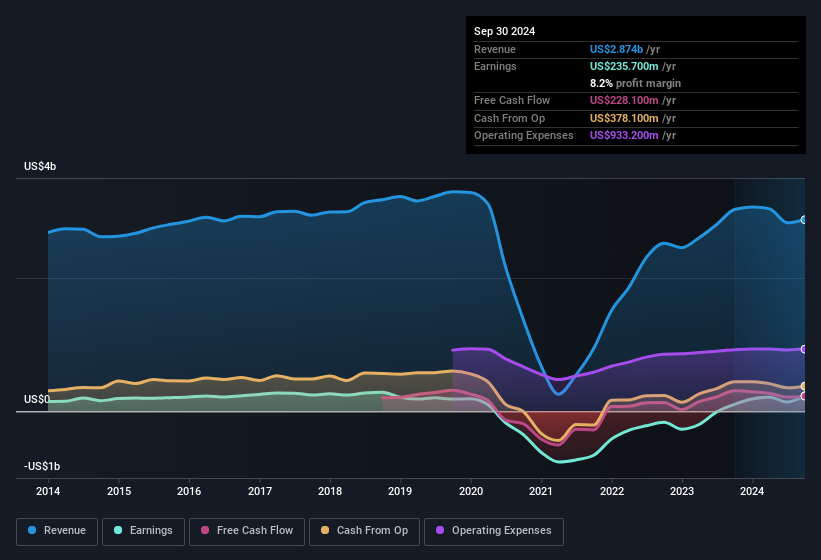
Task: Toggle the Free Cash Flow legend button
Action: (247, 531)
